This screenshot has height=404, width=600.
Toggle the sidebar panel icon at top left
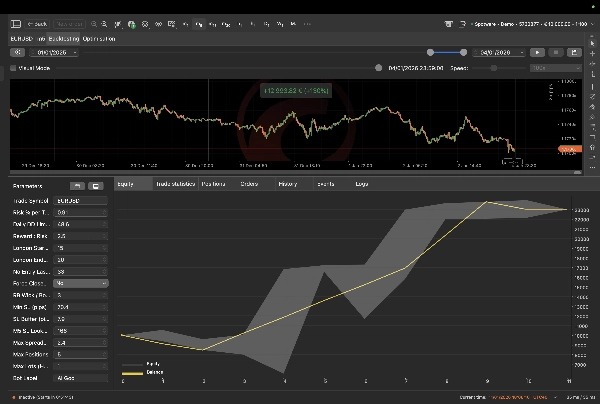(14, 23)
